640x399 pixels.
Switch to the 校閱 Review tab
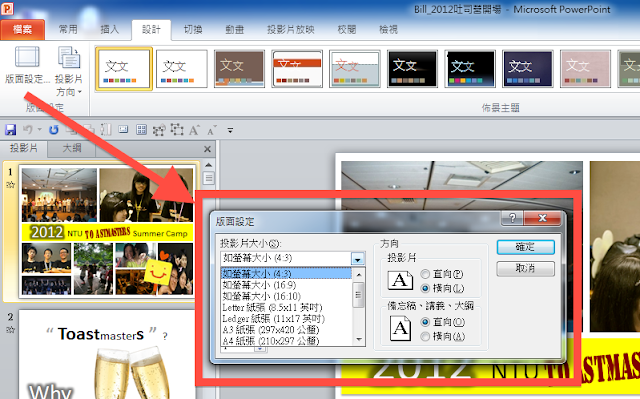tap(347, 29)
